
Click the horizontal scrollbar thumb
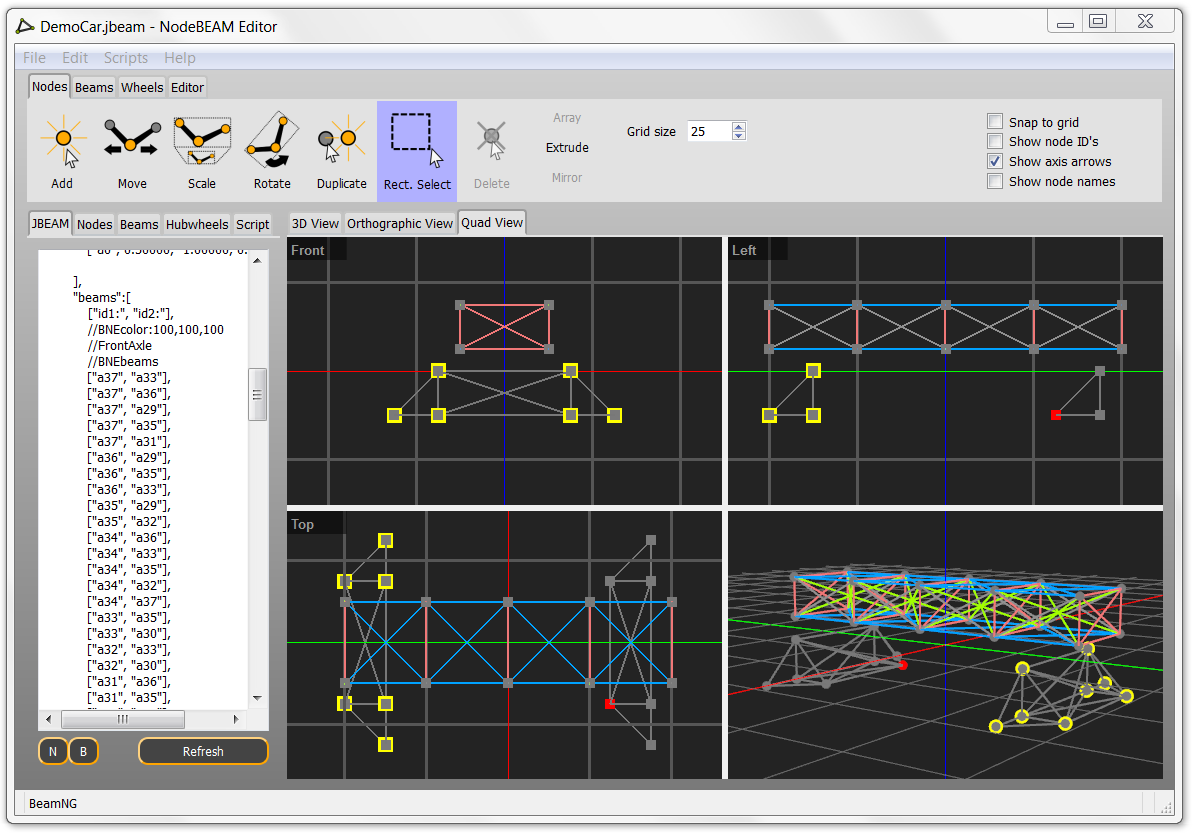click(123, 719)
